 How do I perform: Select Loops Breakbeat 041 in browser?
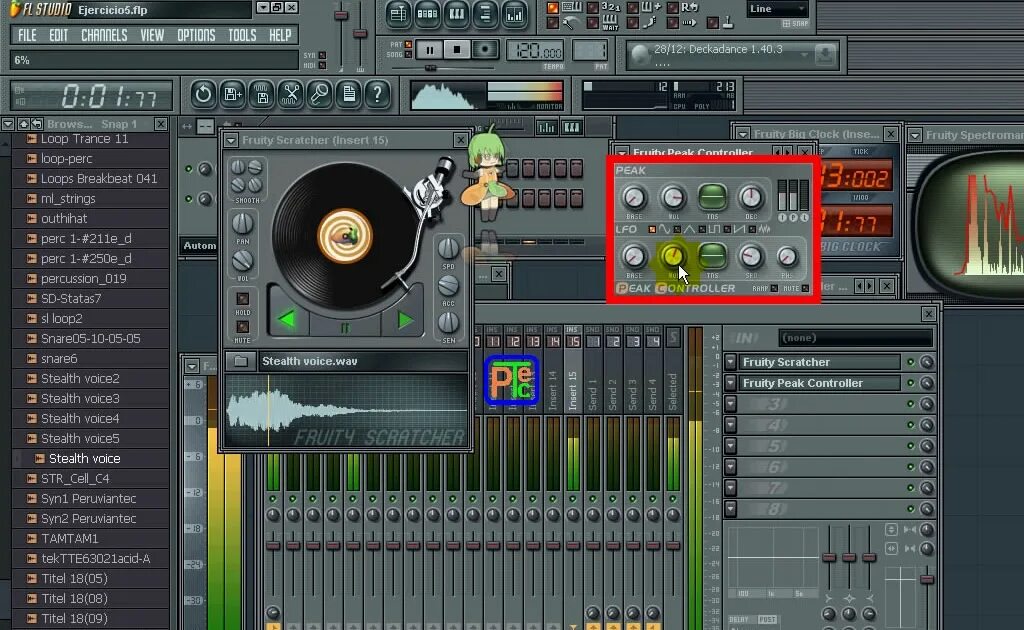[99, 179]
